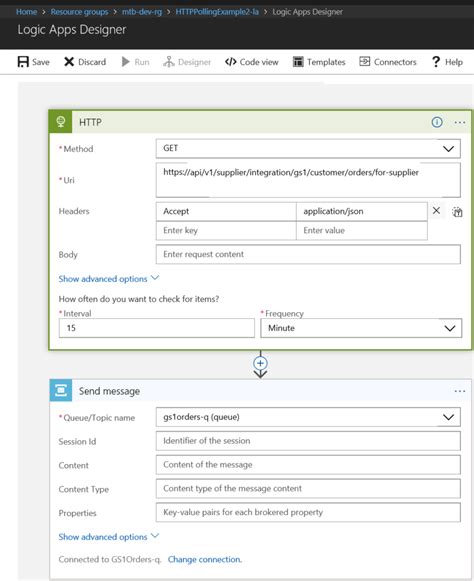Go to the mtb-dev-rg breadcrumb
Viewport: 474px width, 581px height.
coord(142,12)
